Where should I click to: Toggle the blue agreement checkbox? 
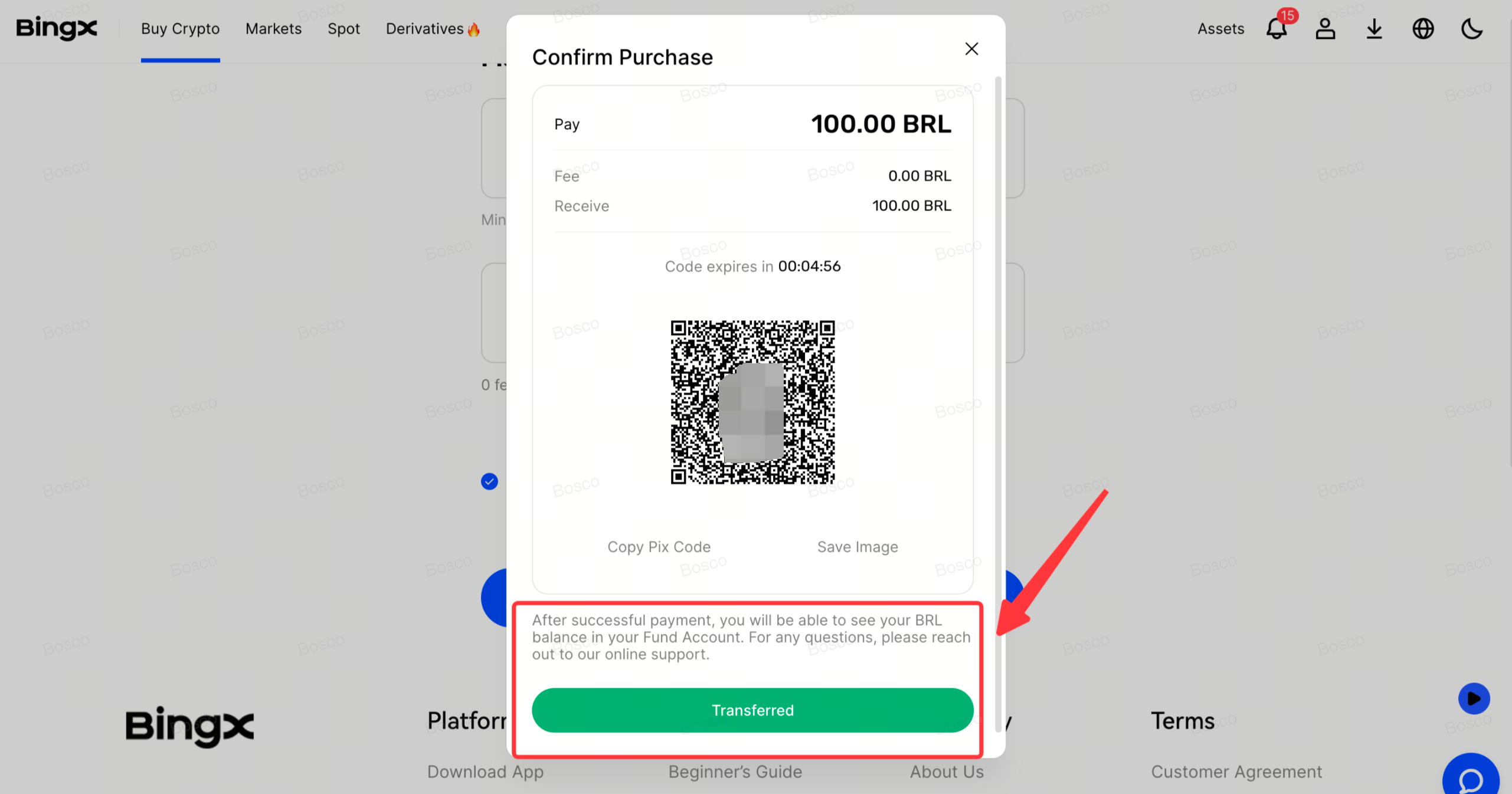[489, 481]
